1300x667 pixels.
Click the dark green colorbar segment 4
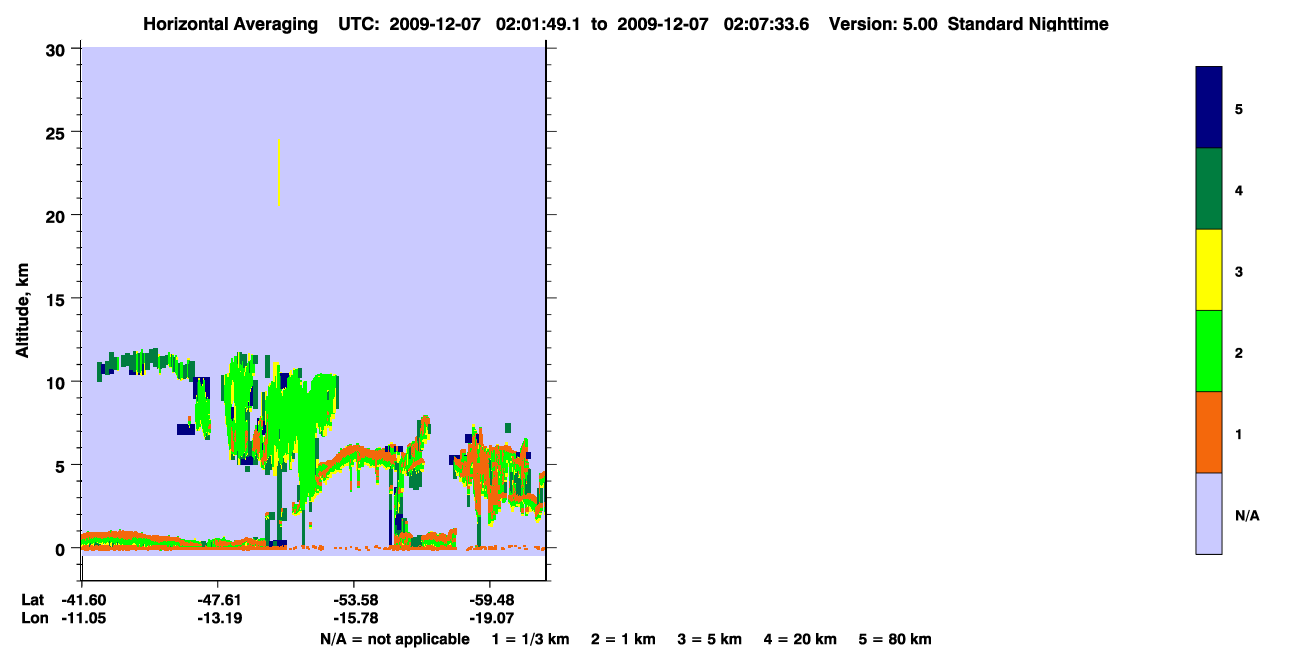pos(1209,189)
